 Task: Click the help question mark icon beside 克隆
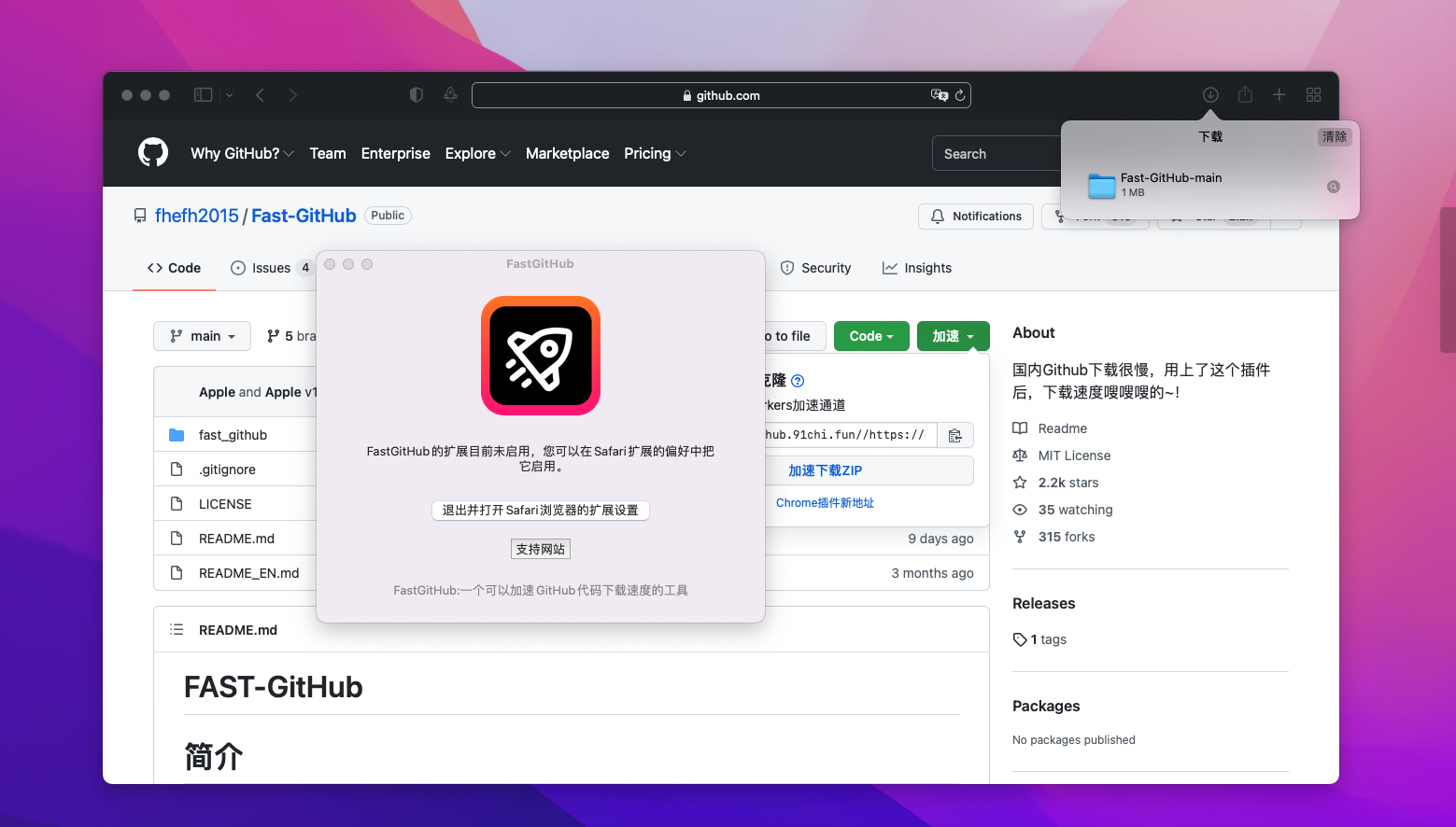click(798, 381)
